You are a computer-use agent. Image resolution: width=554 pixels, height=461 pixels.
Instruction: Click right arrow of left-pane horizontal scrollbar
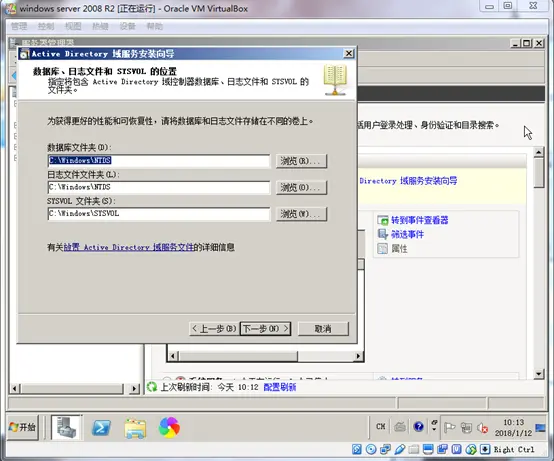click(134, 389)
